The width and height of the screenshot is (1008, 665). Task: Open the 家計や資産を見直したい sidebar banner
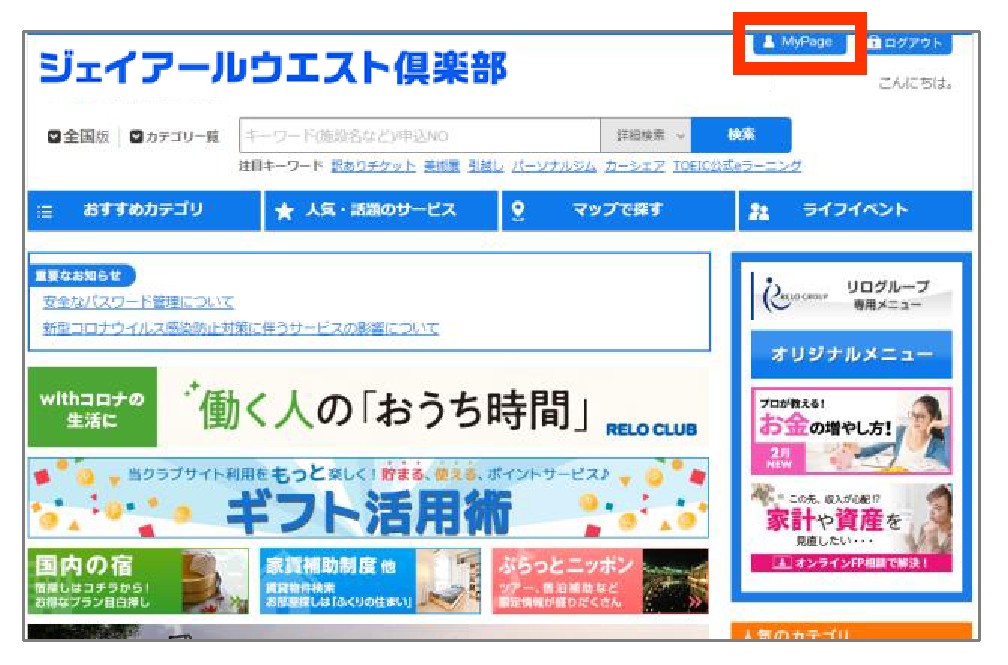tap(851, 528)
